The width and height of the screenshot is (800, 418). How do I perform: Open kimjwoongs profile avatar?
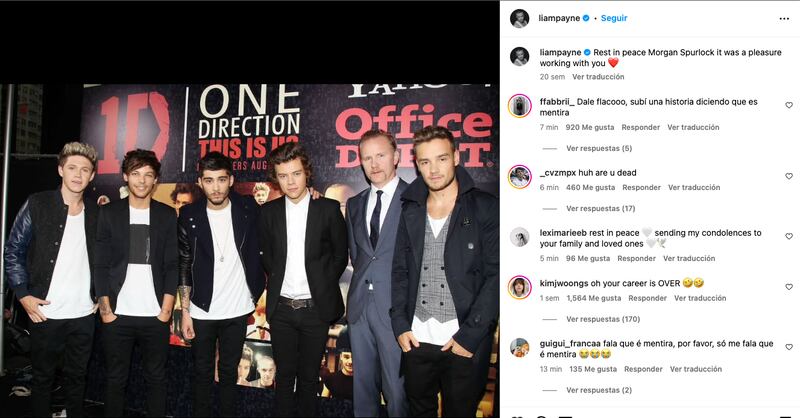[519, 287]
